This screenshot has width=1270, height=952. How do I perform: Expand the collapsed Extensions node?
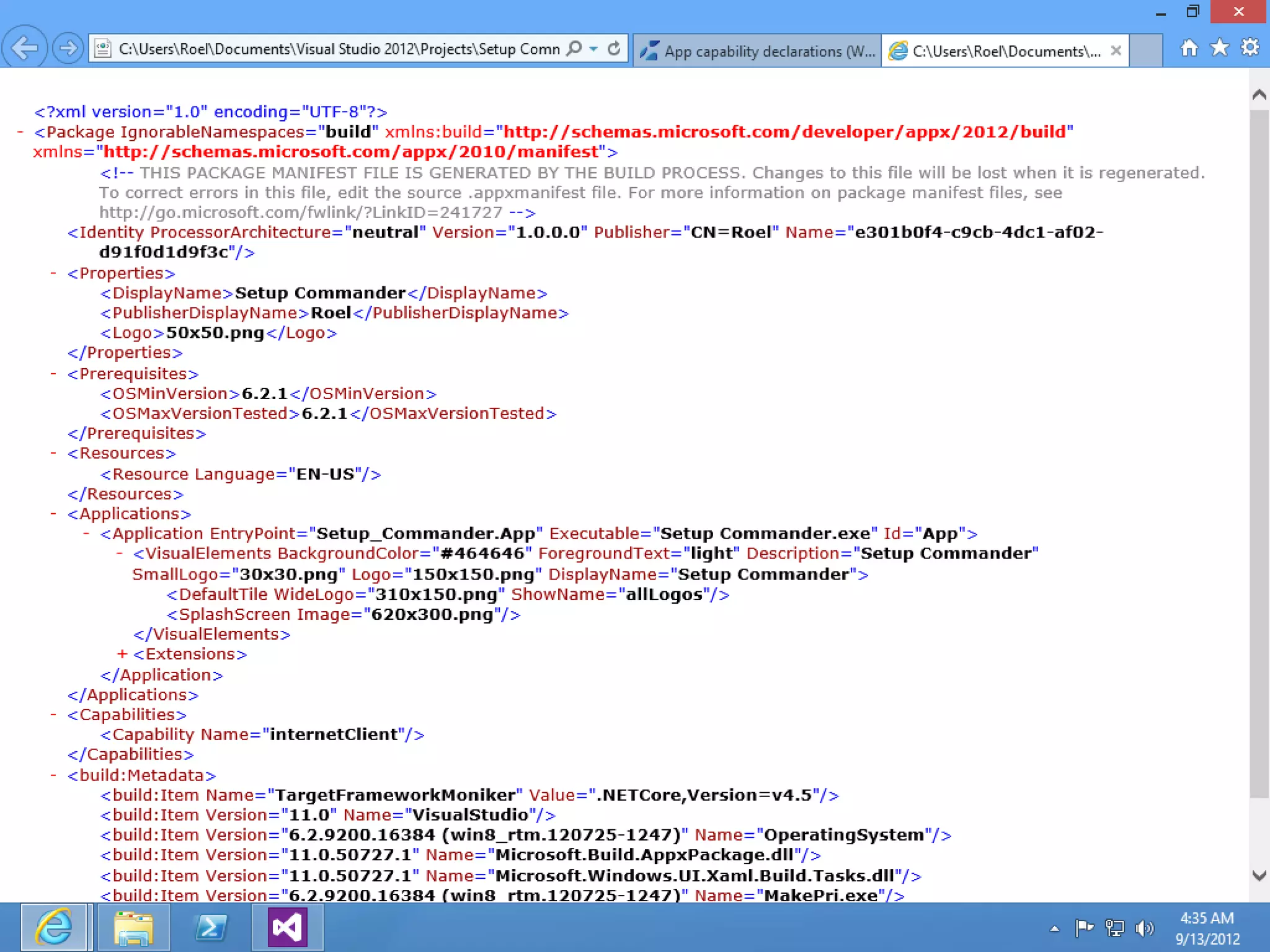click(122, 654)
